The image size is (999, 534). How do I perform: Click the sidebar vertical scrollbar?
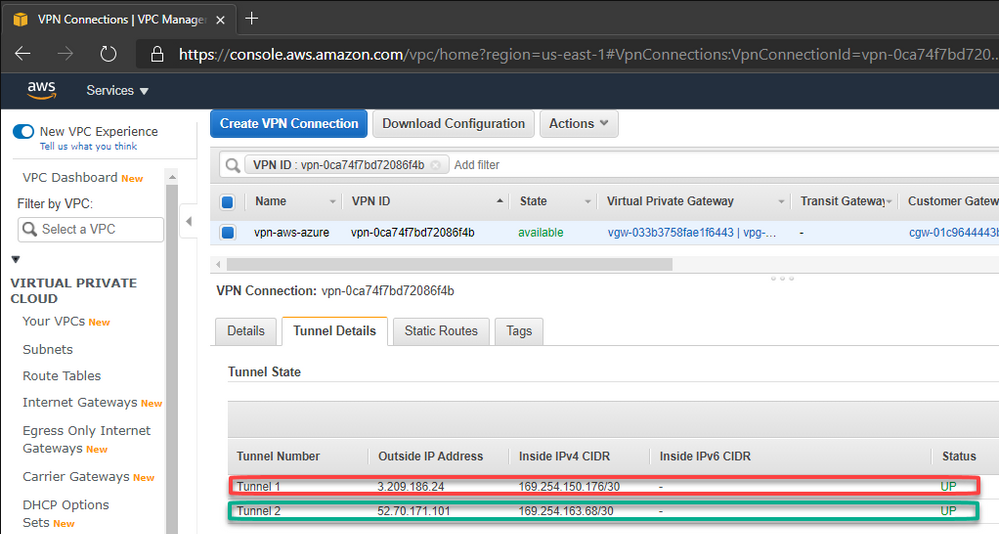(x=172, y=357)
